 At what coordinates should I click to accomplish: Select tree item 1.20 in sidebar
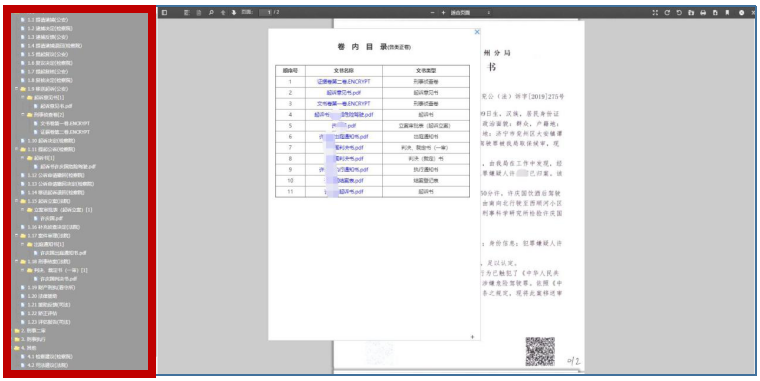(42, 296)
